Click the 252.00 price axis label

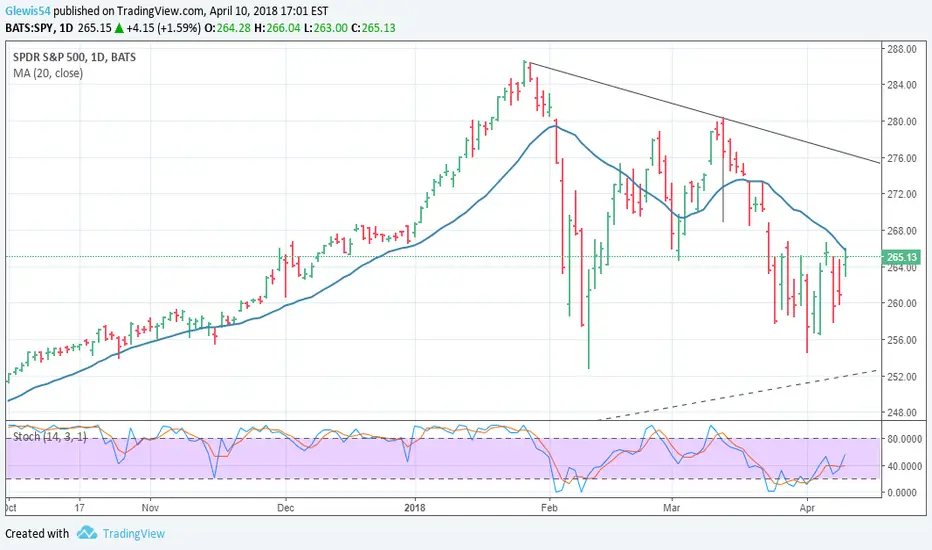902,376
